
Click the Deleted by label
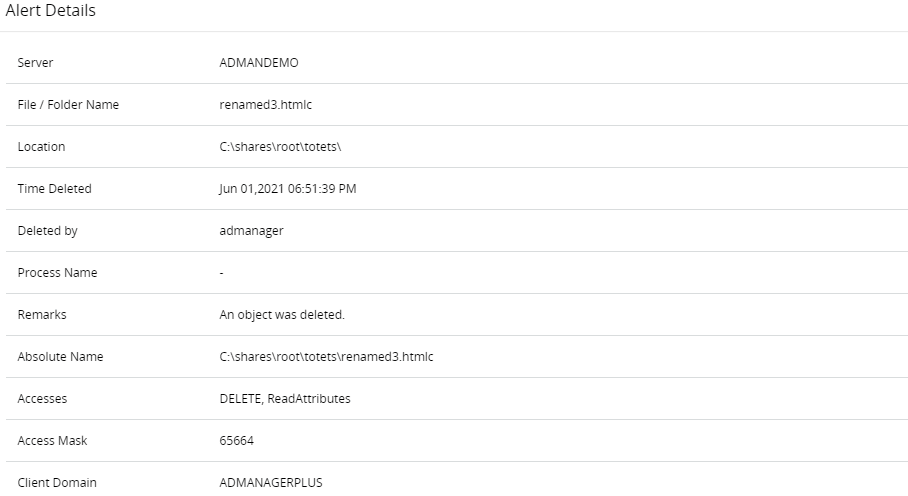48,231
